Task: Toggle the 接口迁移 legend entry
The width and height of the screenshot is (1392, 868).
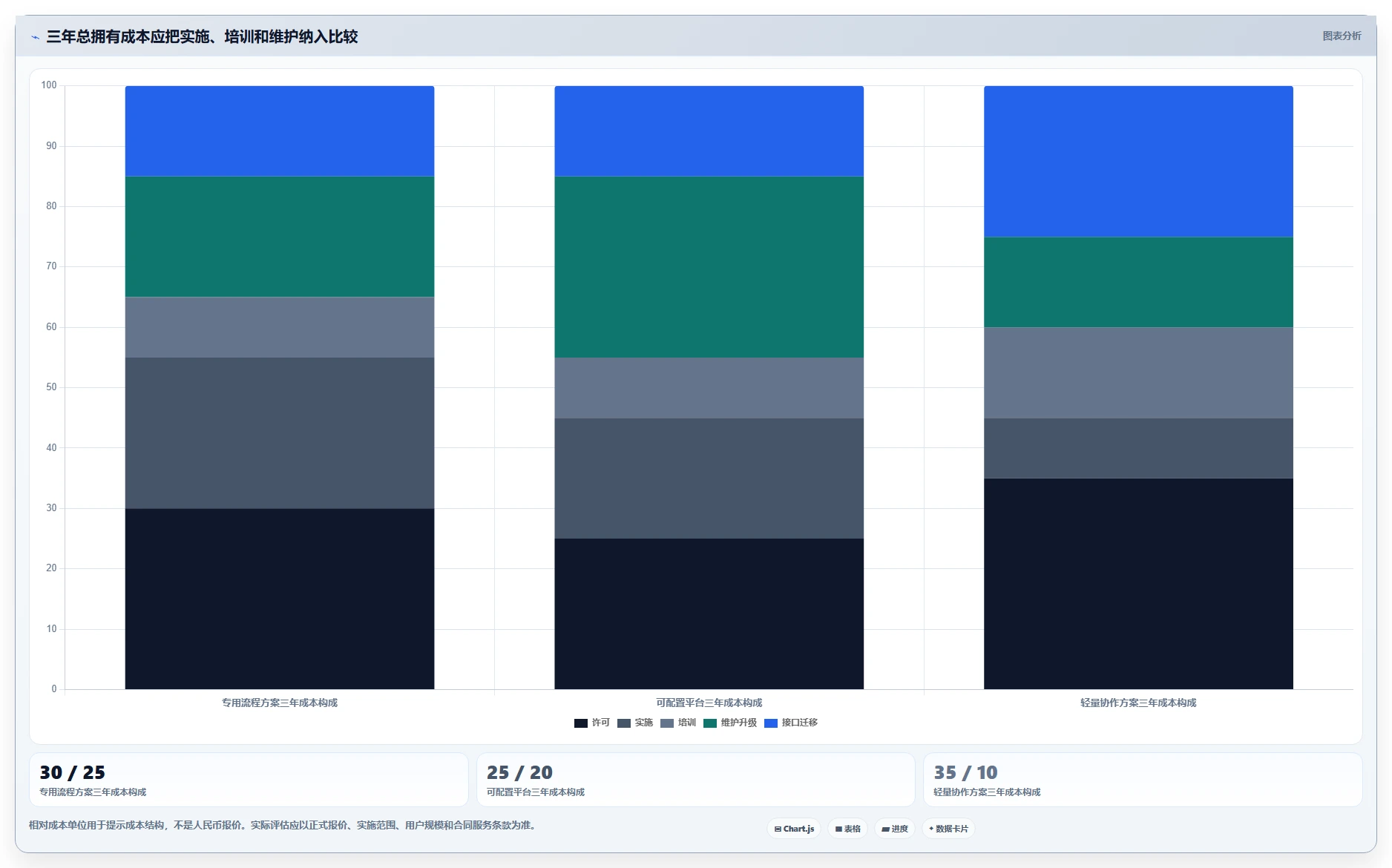Action: pyautogui.click(x=791, y=723)
